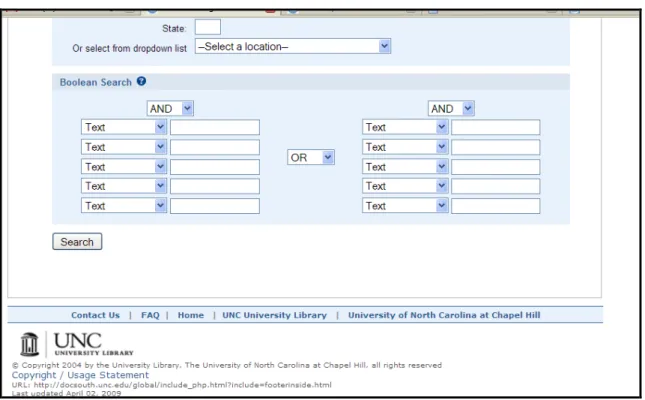Click fourth search term field, left group

click(215, 186)
